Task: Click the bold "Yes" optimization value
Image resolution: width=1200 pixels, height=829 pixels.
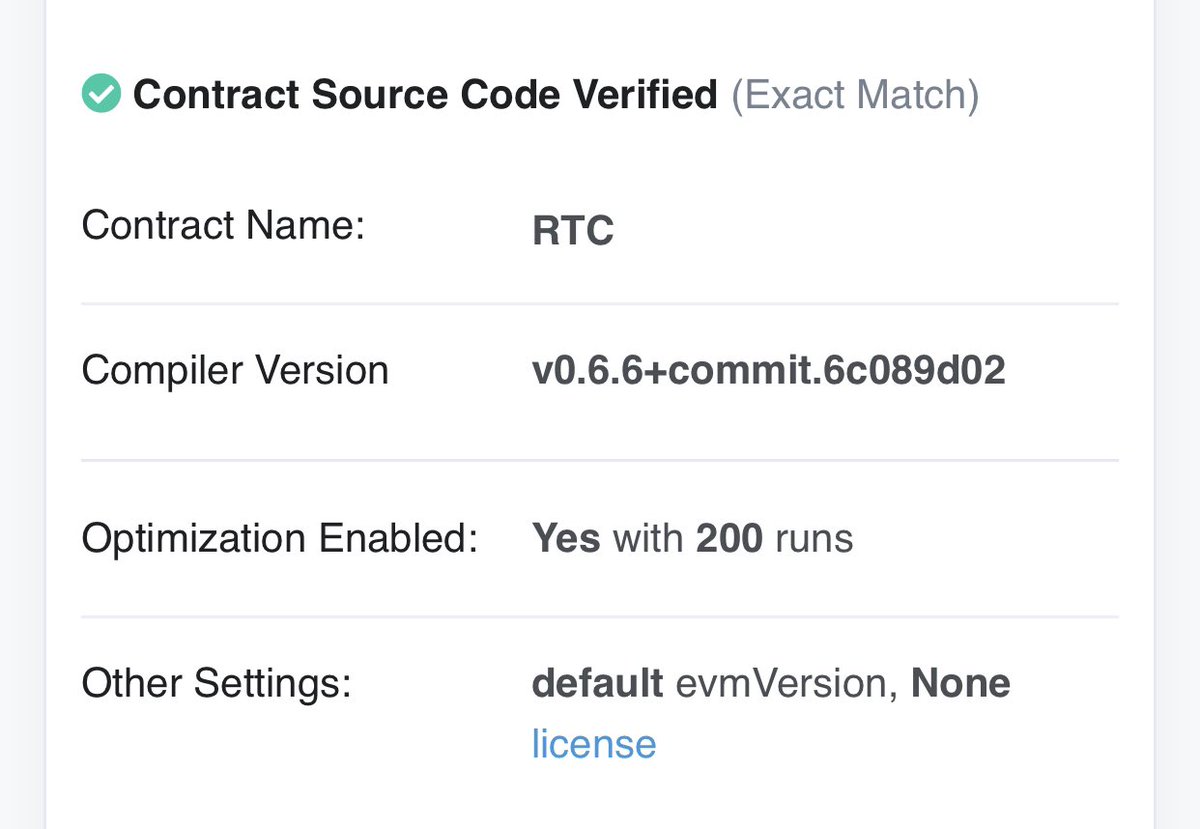Action: click(x=566, y=539)
